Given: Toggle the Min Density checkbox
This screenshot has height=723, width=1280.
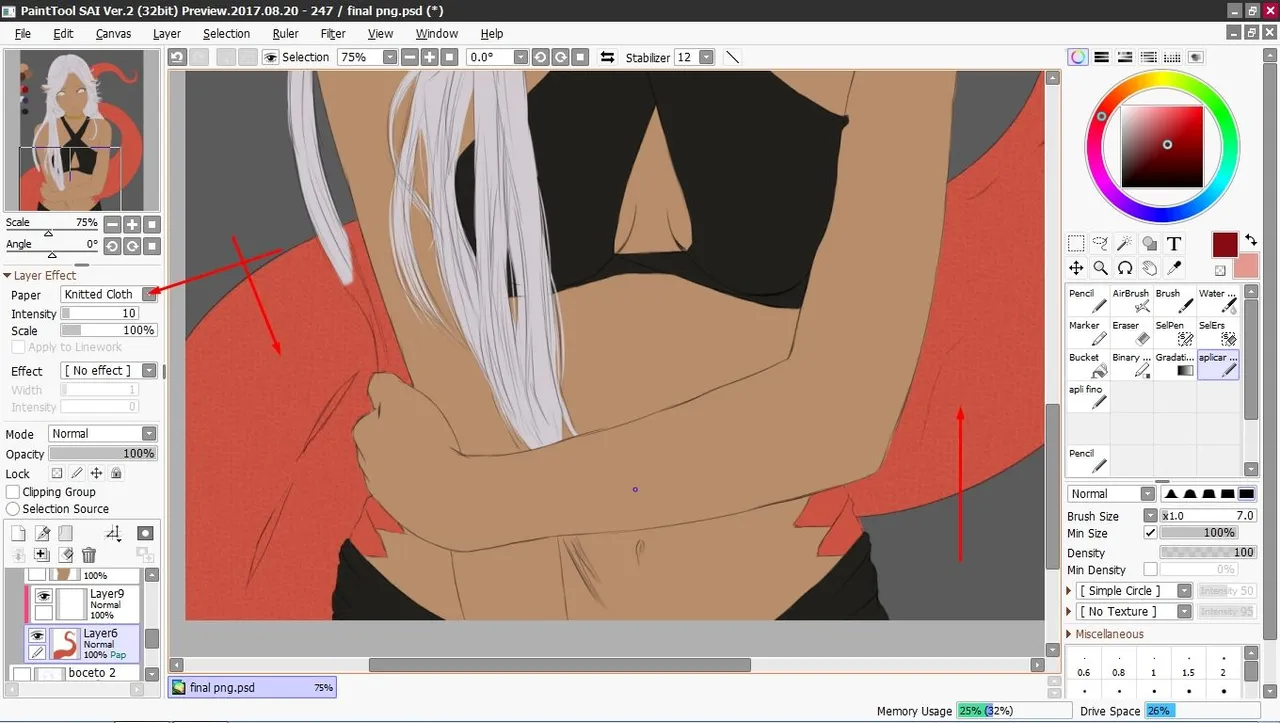Looking at the screenshot, I should pos(1150,570).
